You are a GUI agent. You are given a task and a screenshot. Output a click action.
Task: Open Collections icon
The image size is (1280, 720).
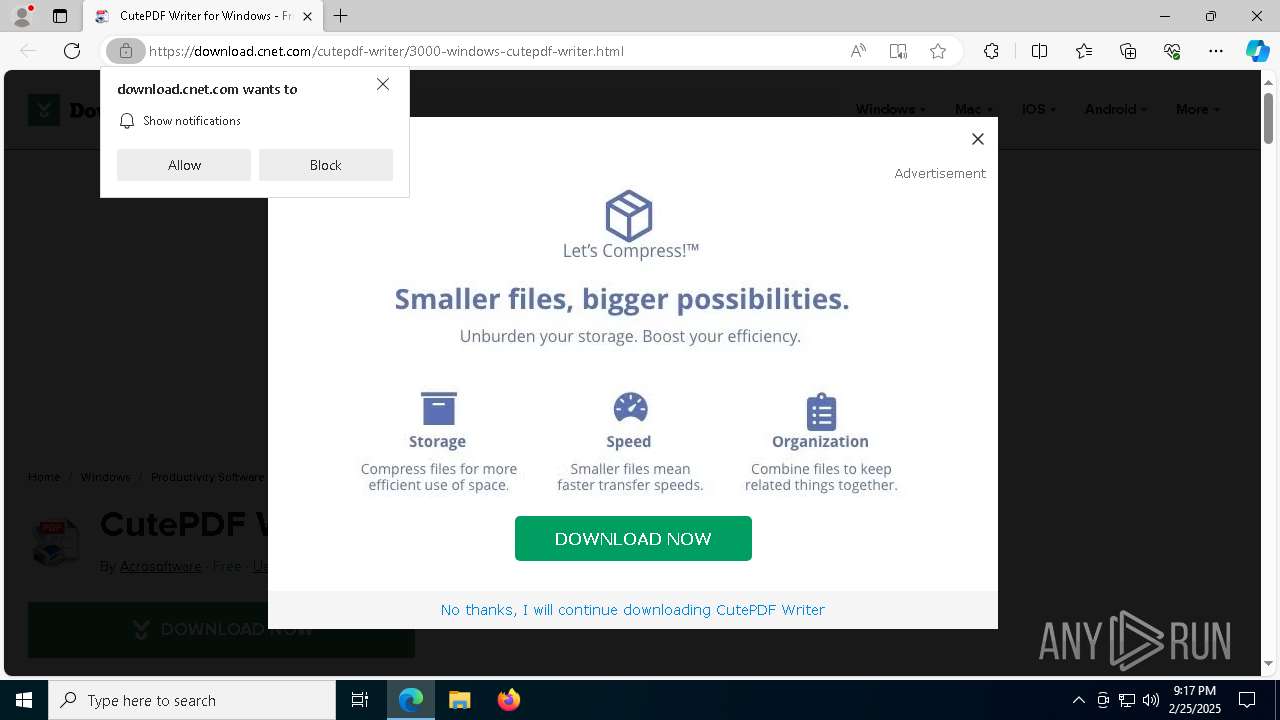[1128, 51]
